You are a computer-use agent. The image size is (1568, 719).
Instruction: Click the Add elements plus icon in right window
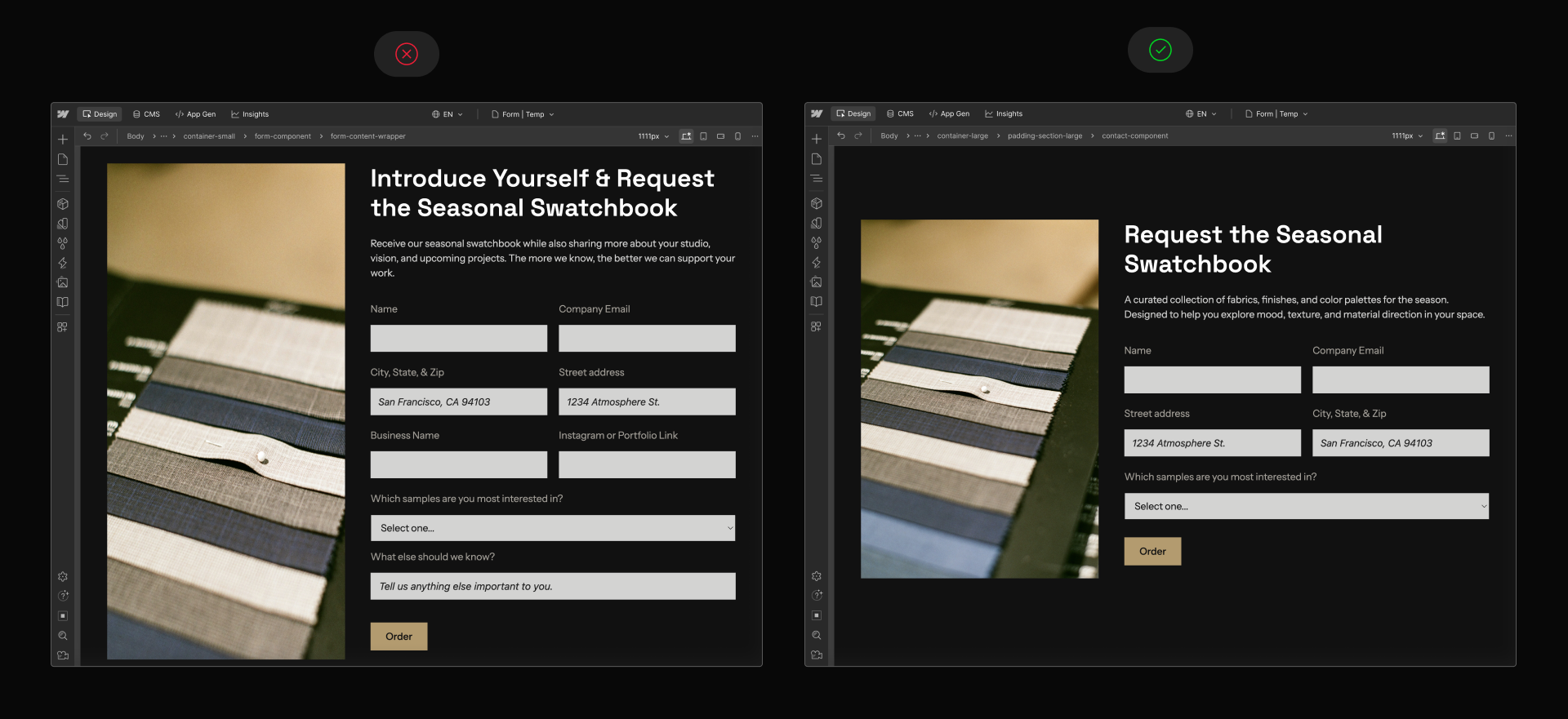click(817, 139)
